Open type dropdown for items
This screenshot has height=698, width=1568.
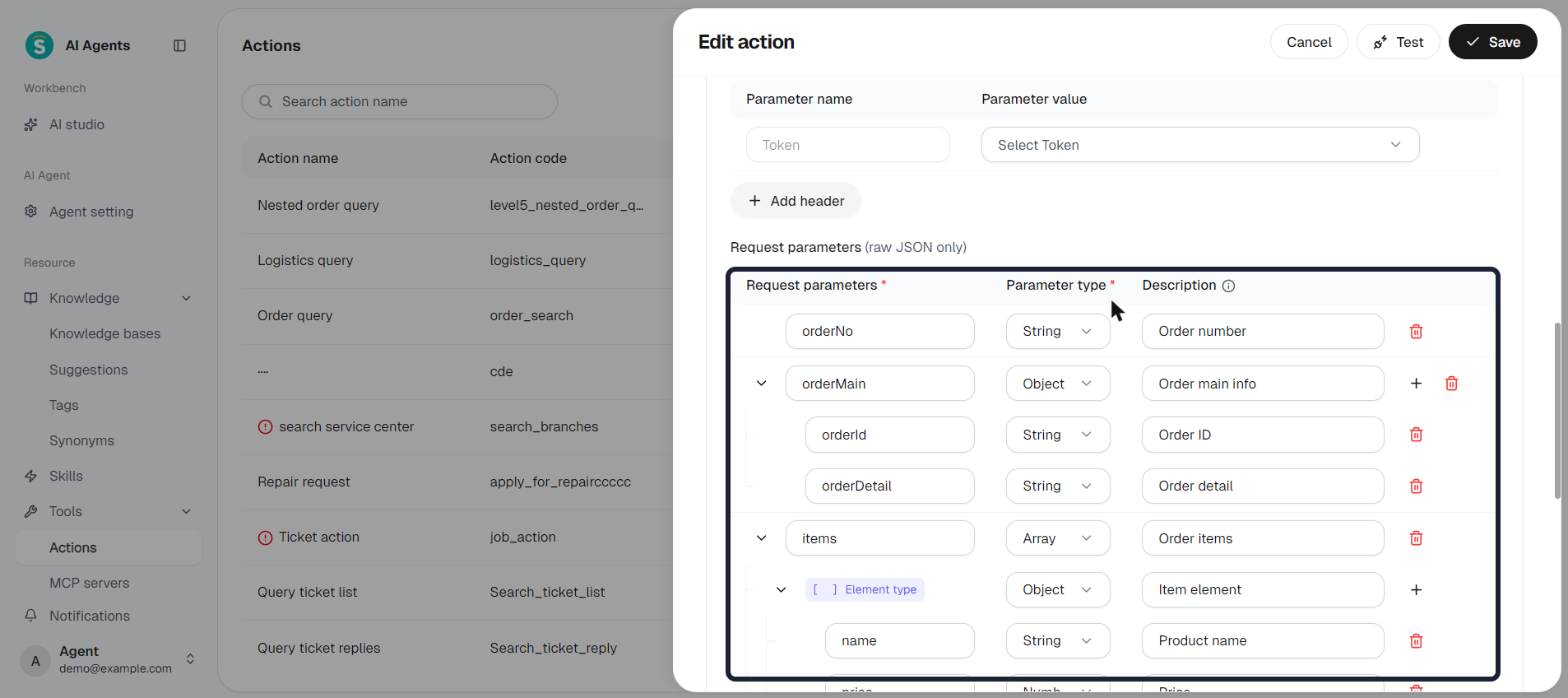pos(1058,538)
